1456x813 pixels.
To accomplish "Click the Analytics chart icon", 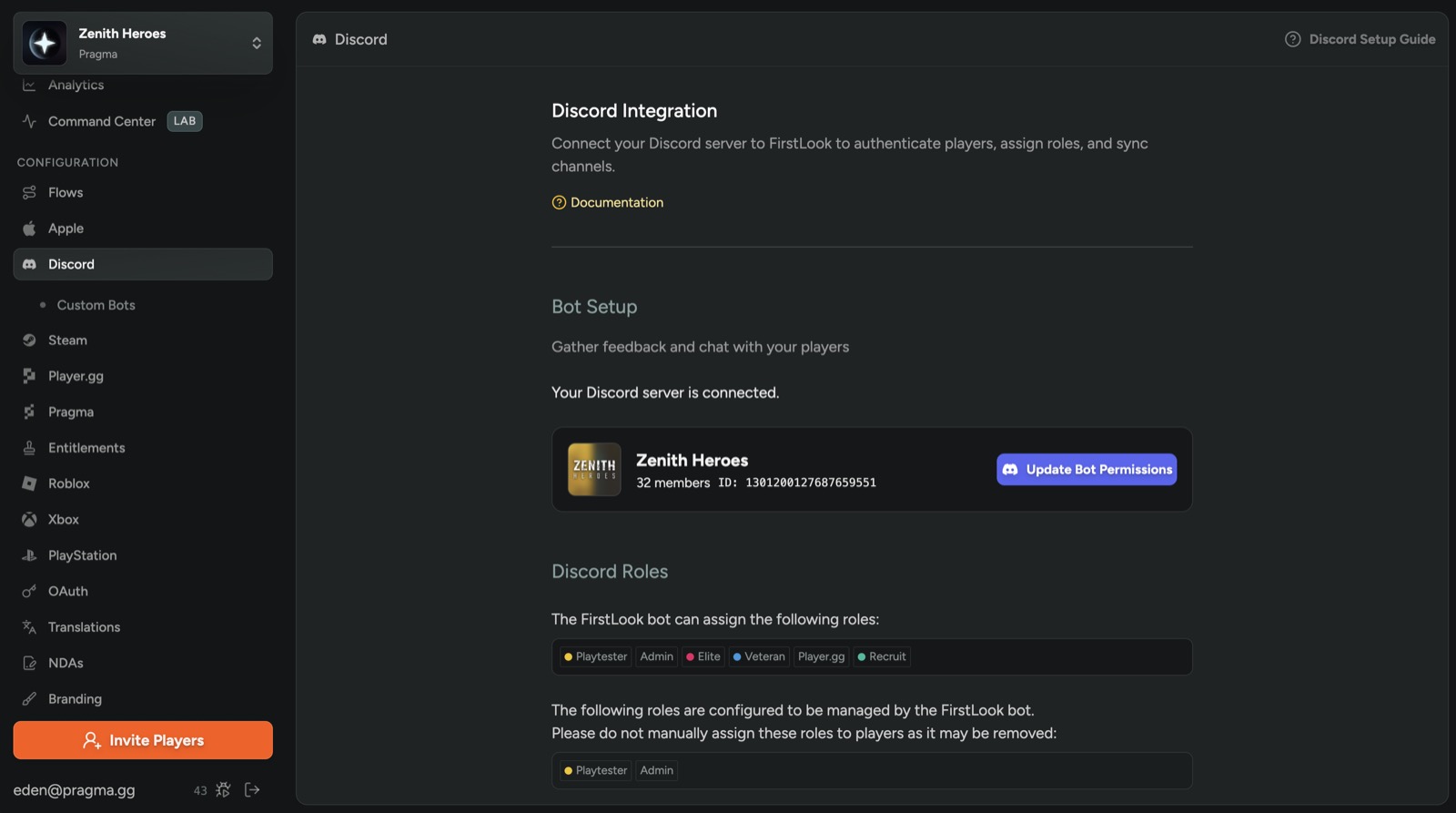I will coord(29,85).
